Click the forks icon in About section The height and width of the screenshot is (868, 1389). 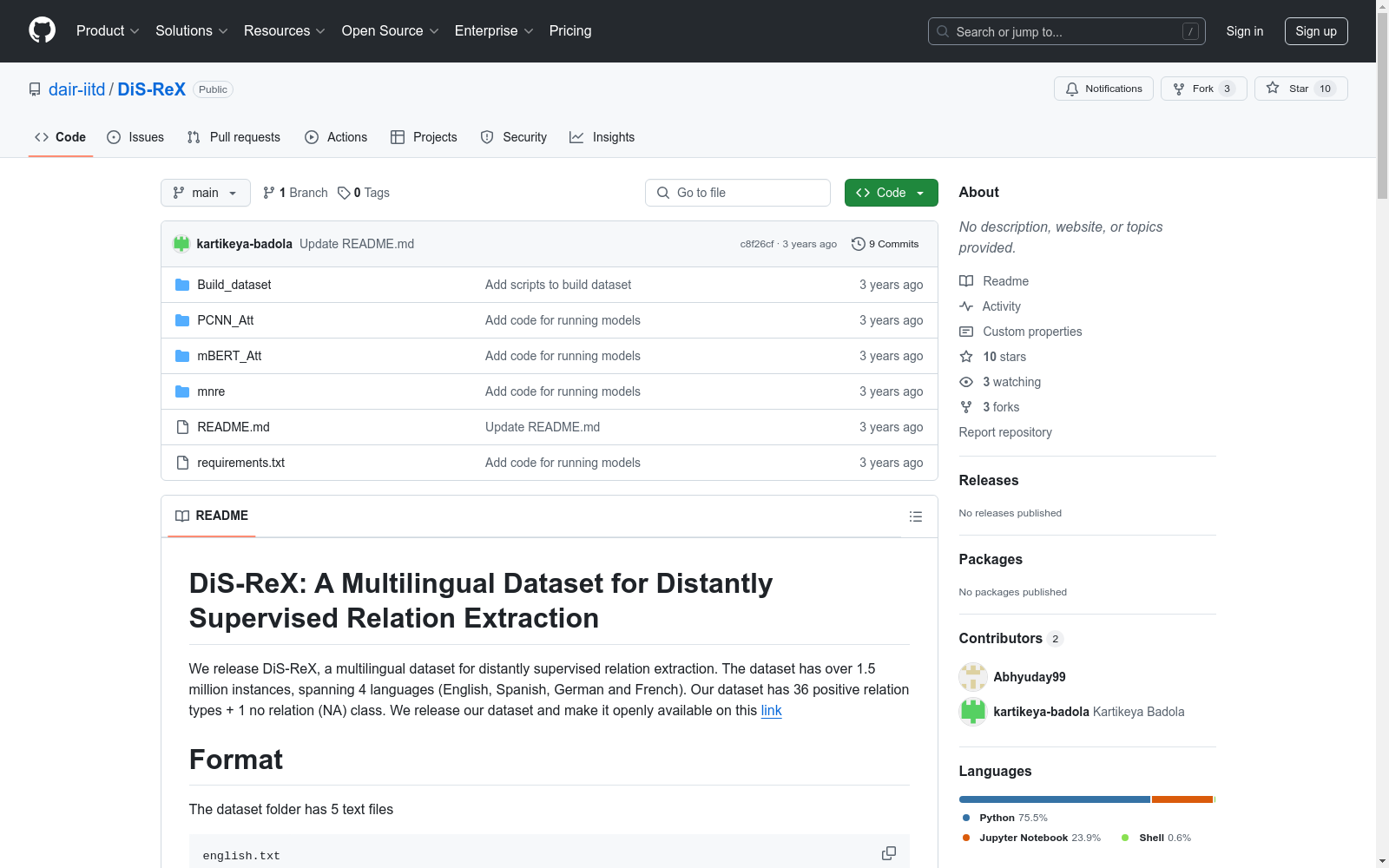tap(966, 407)
